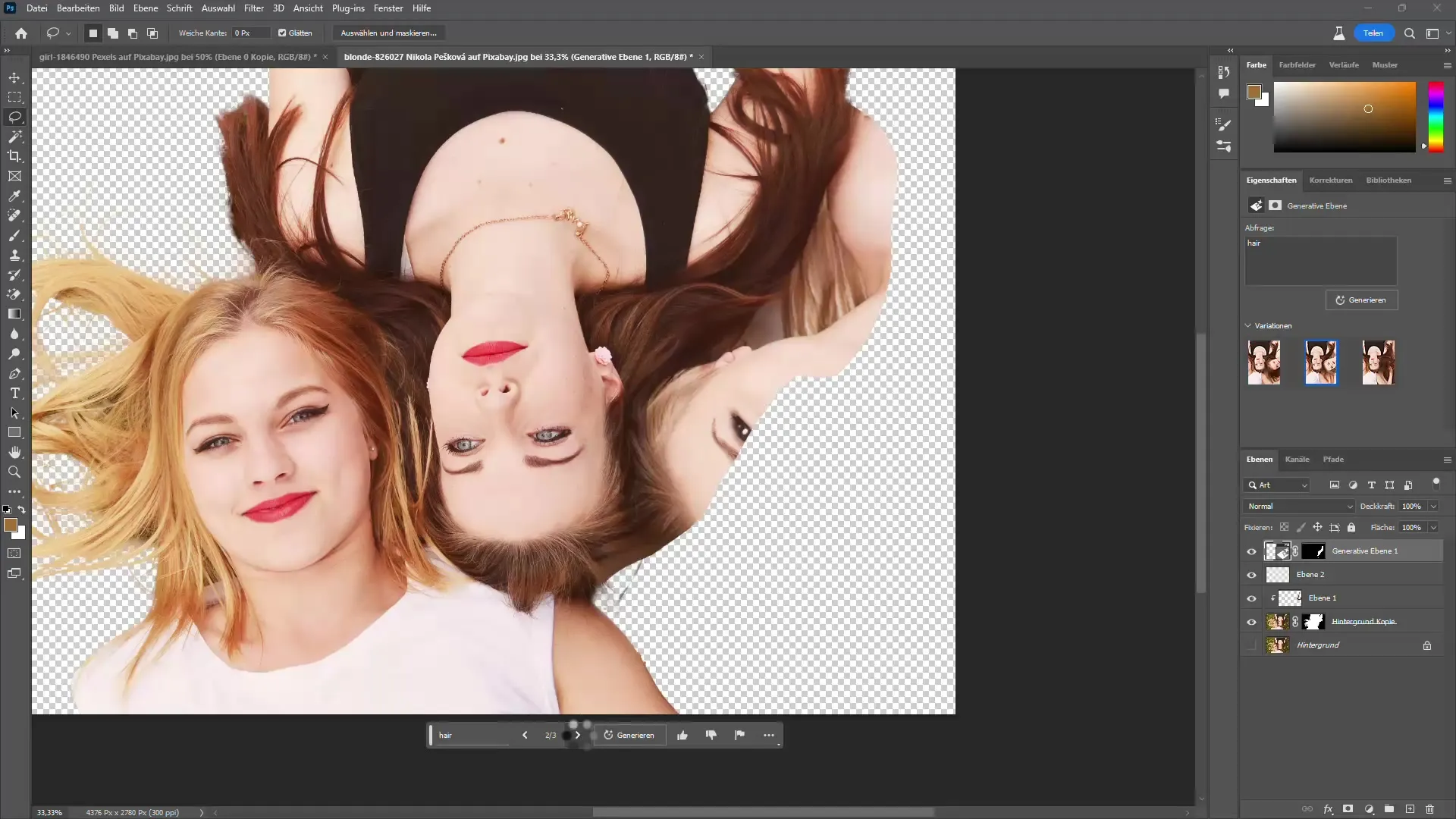Toggle visibility of Ebene 1
1456x819 pixels.
1252,598
